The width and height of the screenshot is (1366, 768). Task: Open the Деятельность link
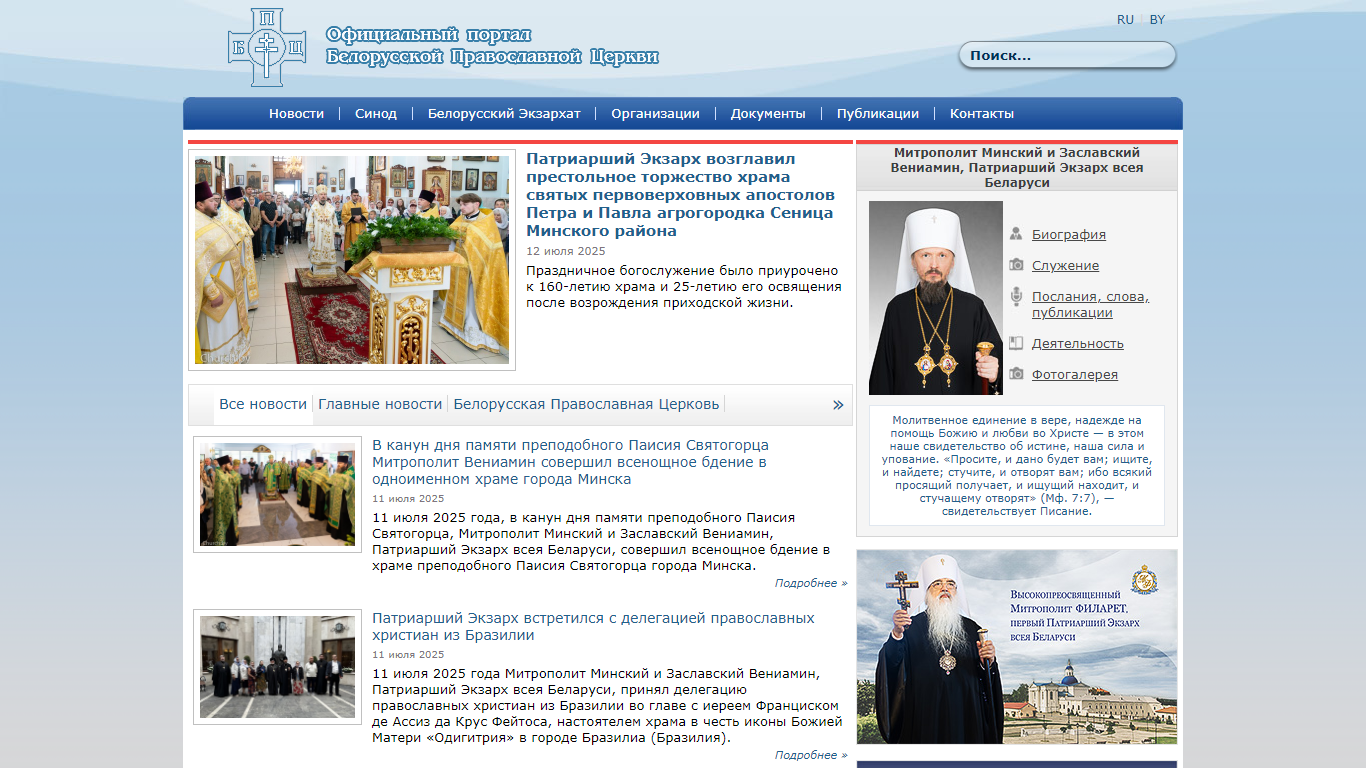click(1078, 343)
